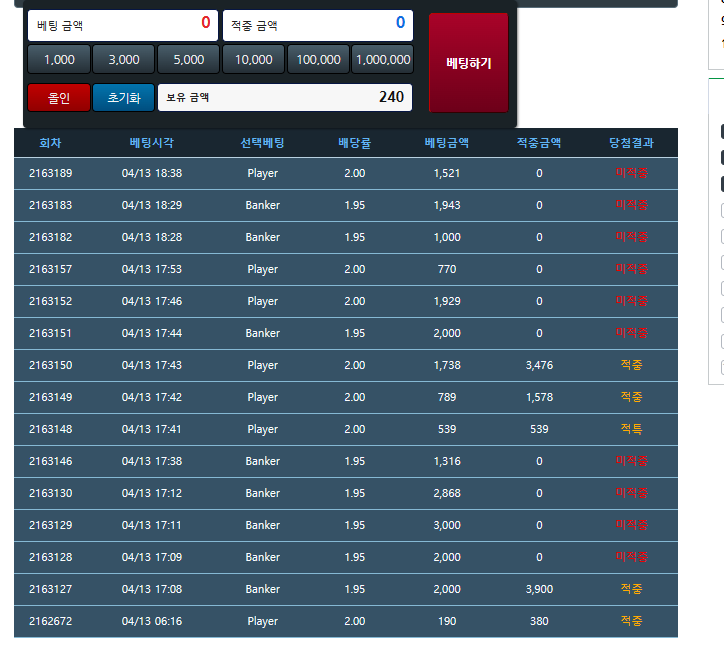Select round 2163189 in the bet history
724x656 pixels.
point(50,173)
